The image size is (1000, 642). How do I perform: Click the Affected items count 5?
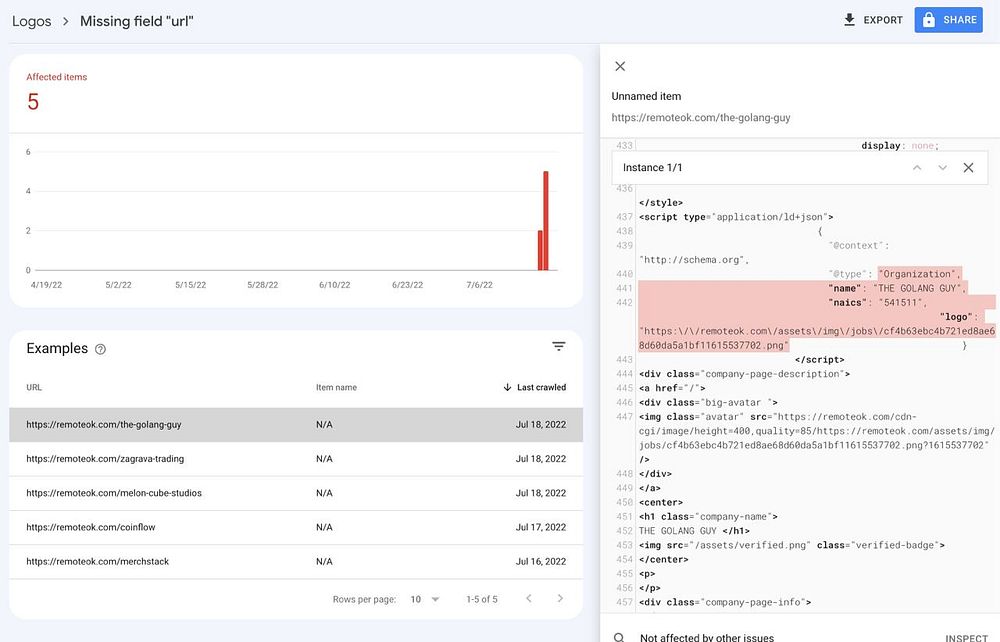click(x=33, y=102)
